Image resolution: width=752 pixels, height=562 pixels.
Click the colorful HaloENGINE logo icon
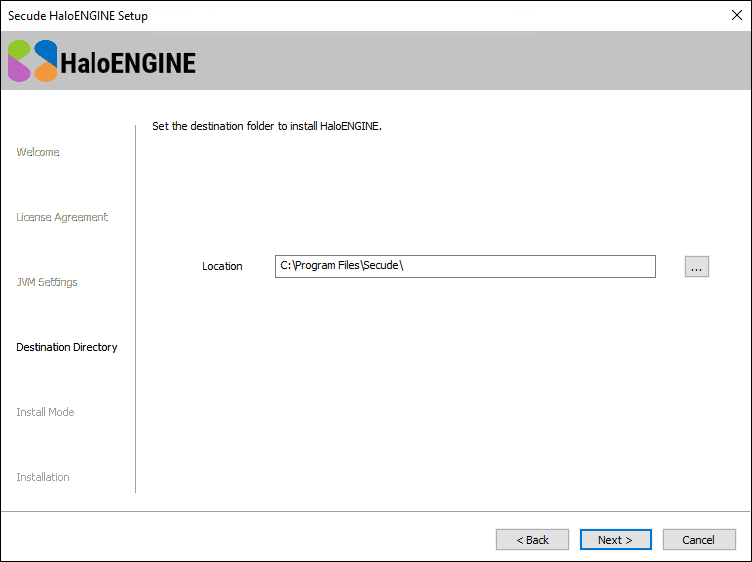(33, 61)
